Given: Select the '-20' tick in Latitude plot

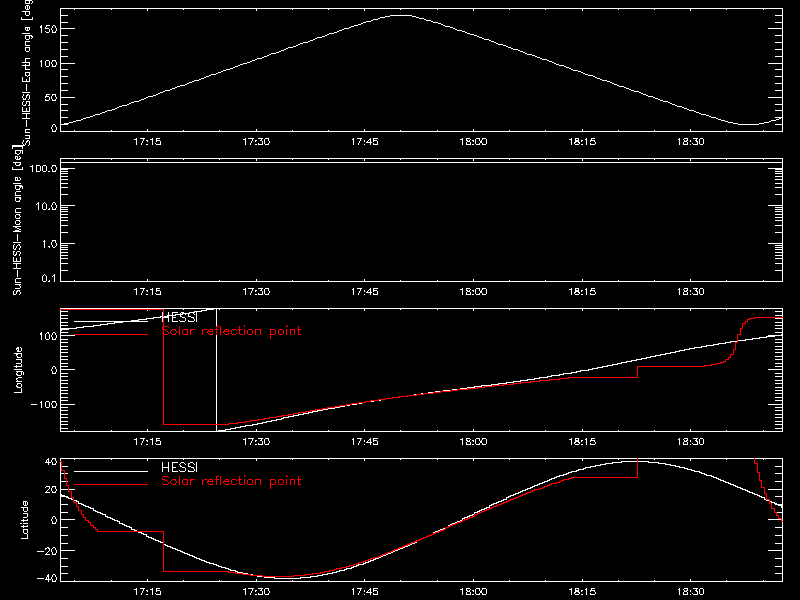Looking at the screenshot, I should click(x=47, y=551).
